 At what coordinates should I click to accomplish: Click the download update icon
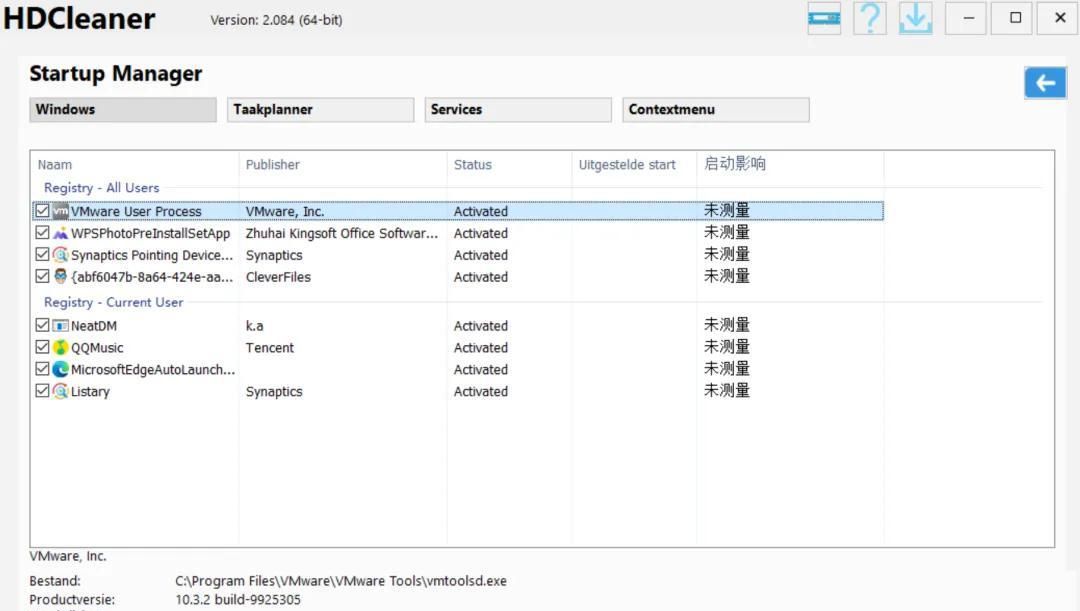click(x=915, y=18)
